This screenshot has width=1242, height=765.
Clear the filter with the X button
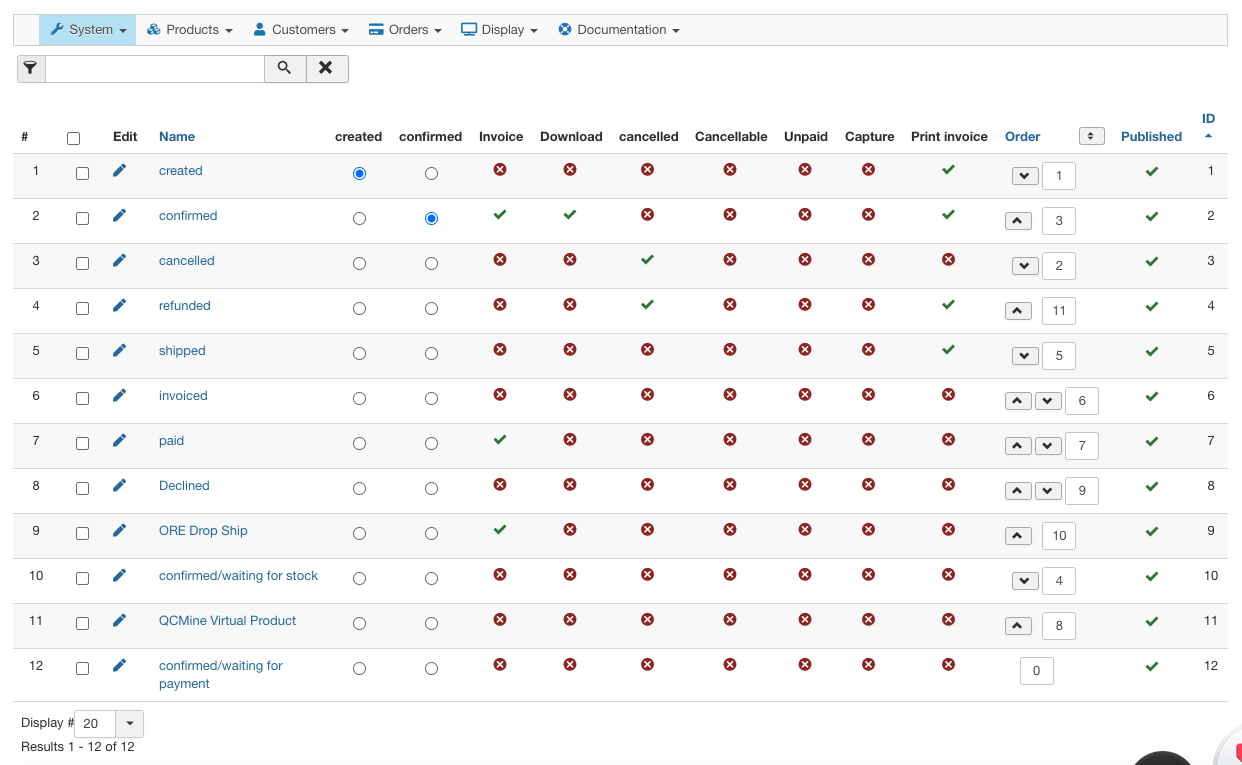point(326,68)
